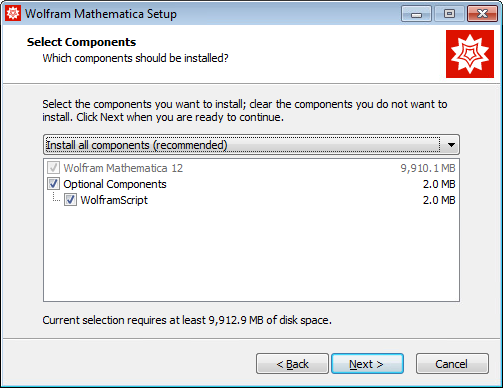The height and width of the screenshot is (388, 503).
Task: Cancel the Mathematica setup
Action: [452, 364]
